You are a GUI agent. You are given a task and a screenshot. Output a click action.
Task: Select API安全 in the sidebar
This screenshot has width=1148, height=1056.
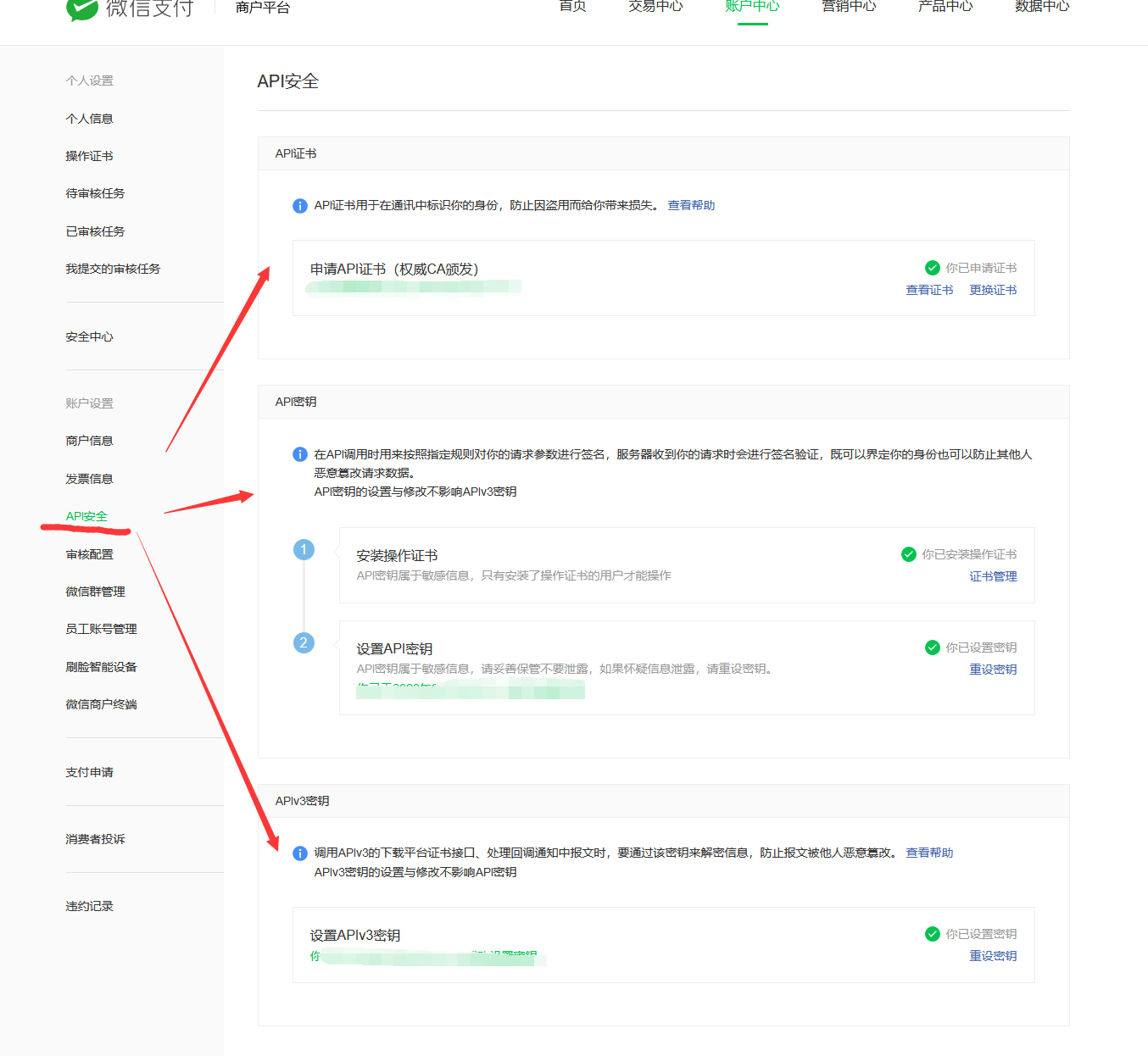(x=87, y=516)
